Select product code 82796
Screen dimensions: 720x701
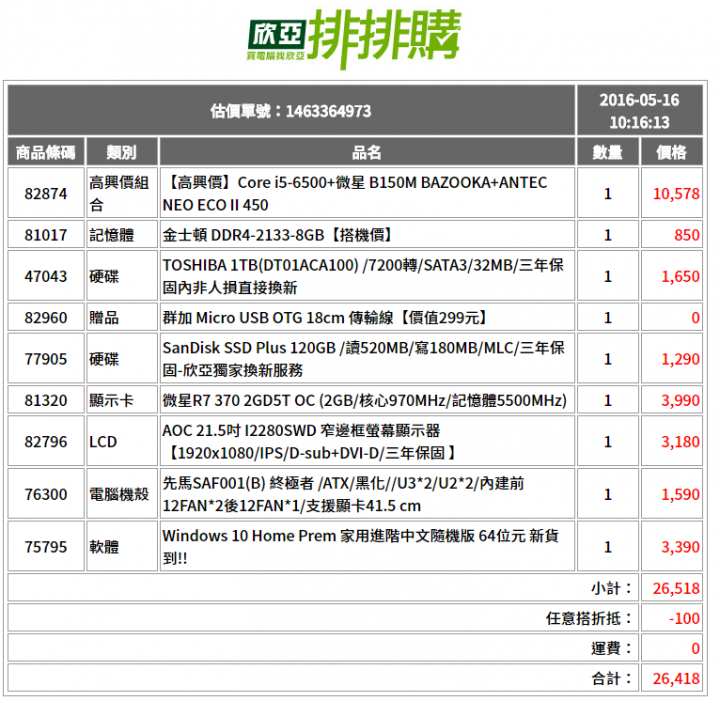(46, 441)
